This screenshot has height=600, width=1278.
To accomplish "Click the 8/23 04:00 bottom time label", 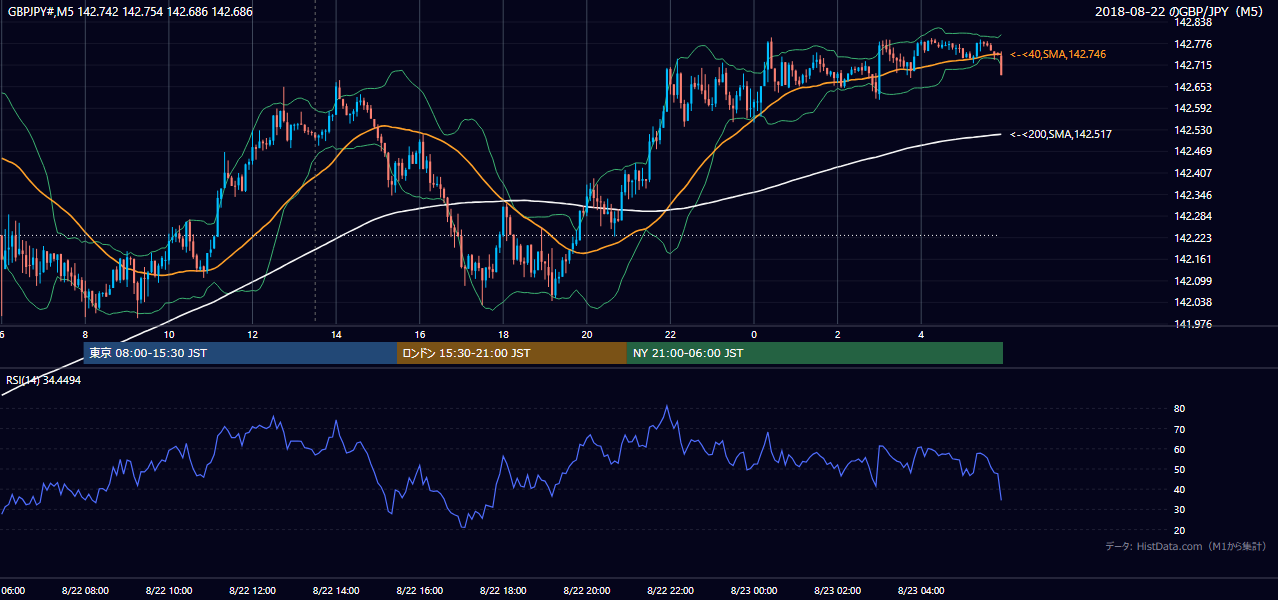I will [922, 590].
